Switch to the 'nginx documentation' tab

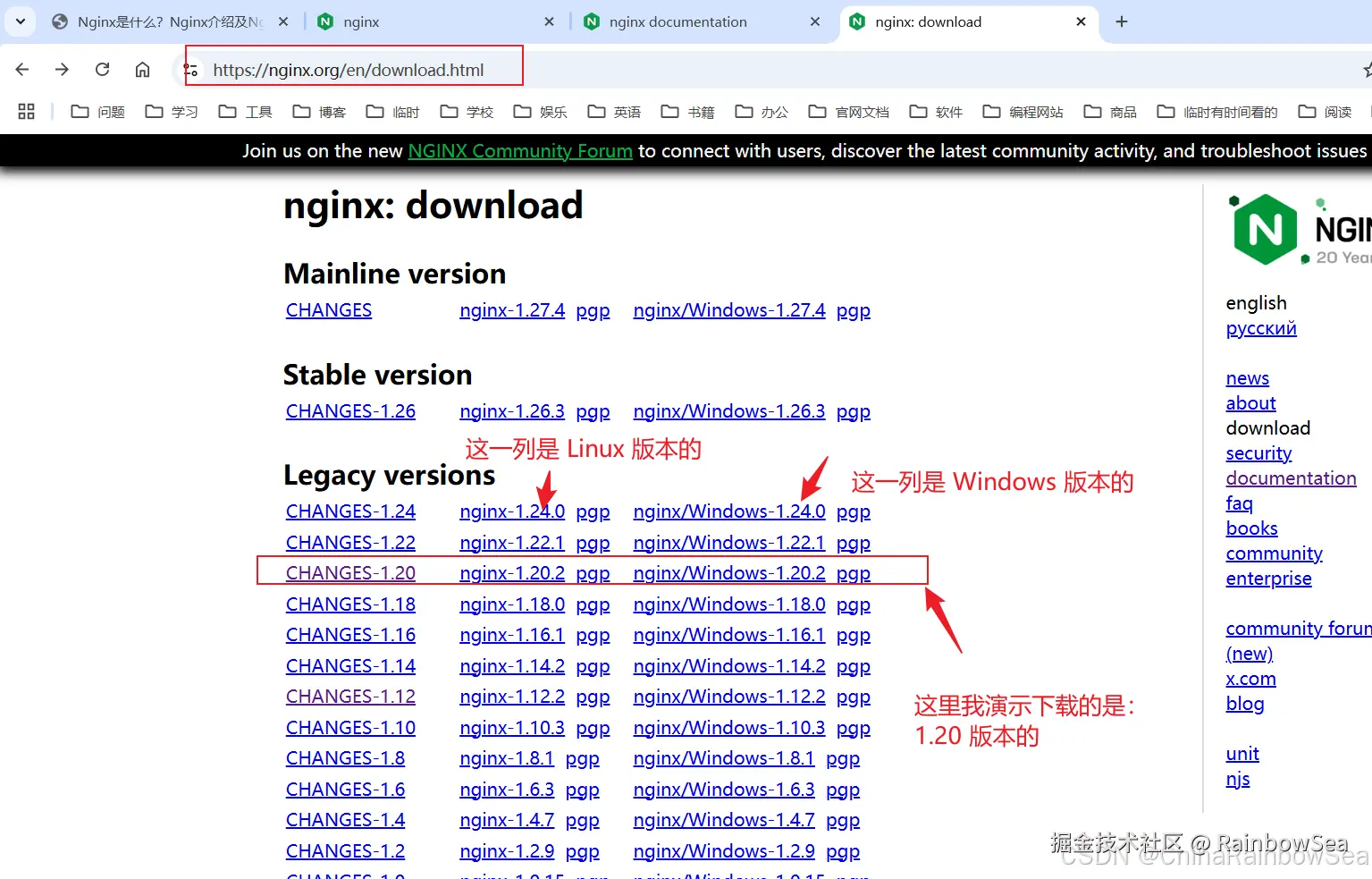point(703,21)
